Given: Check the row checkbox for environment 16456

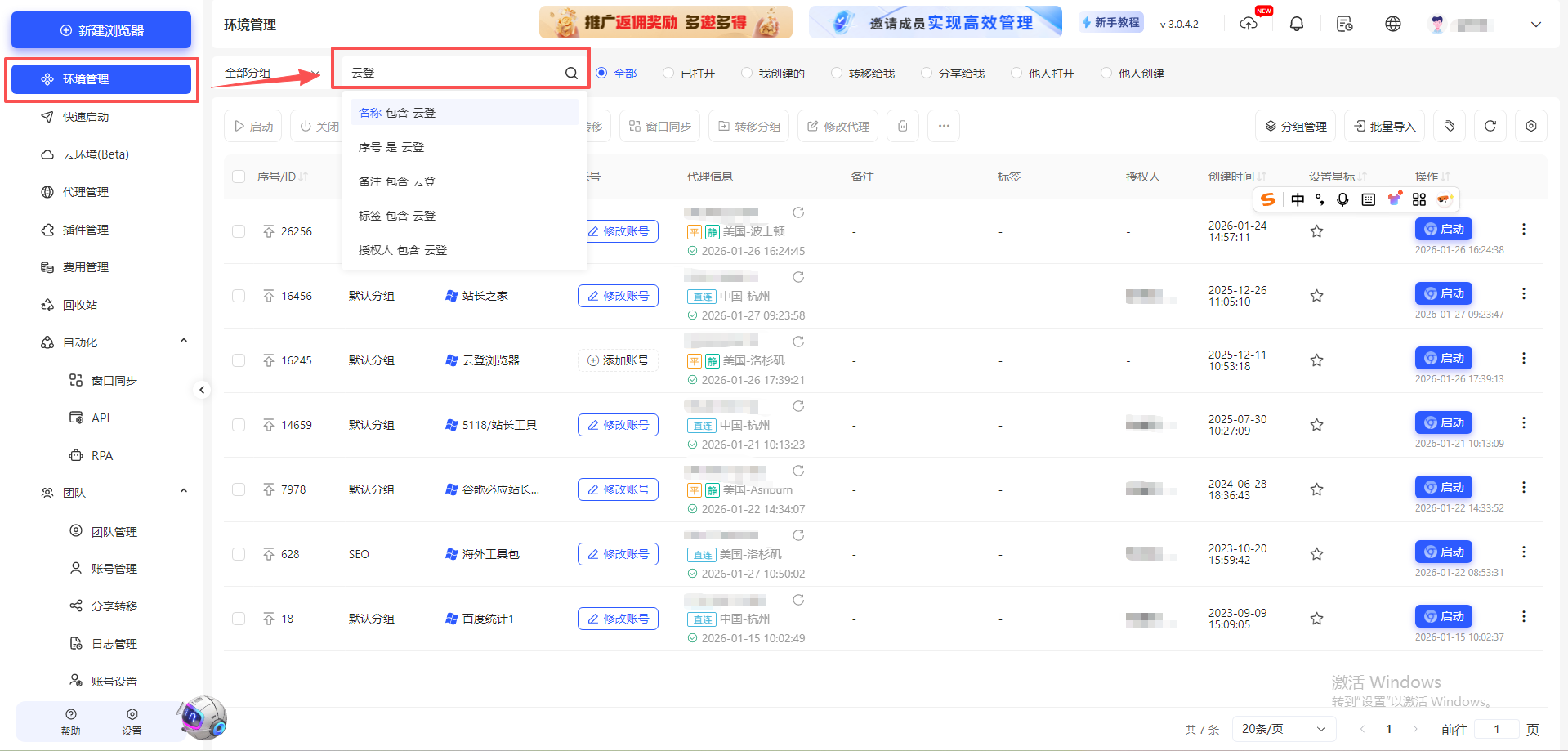Looking at the screenshot, I should click(238, 296).
